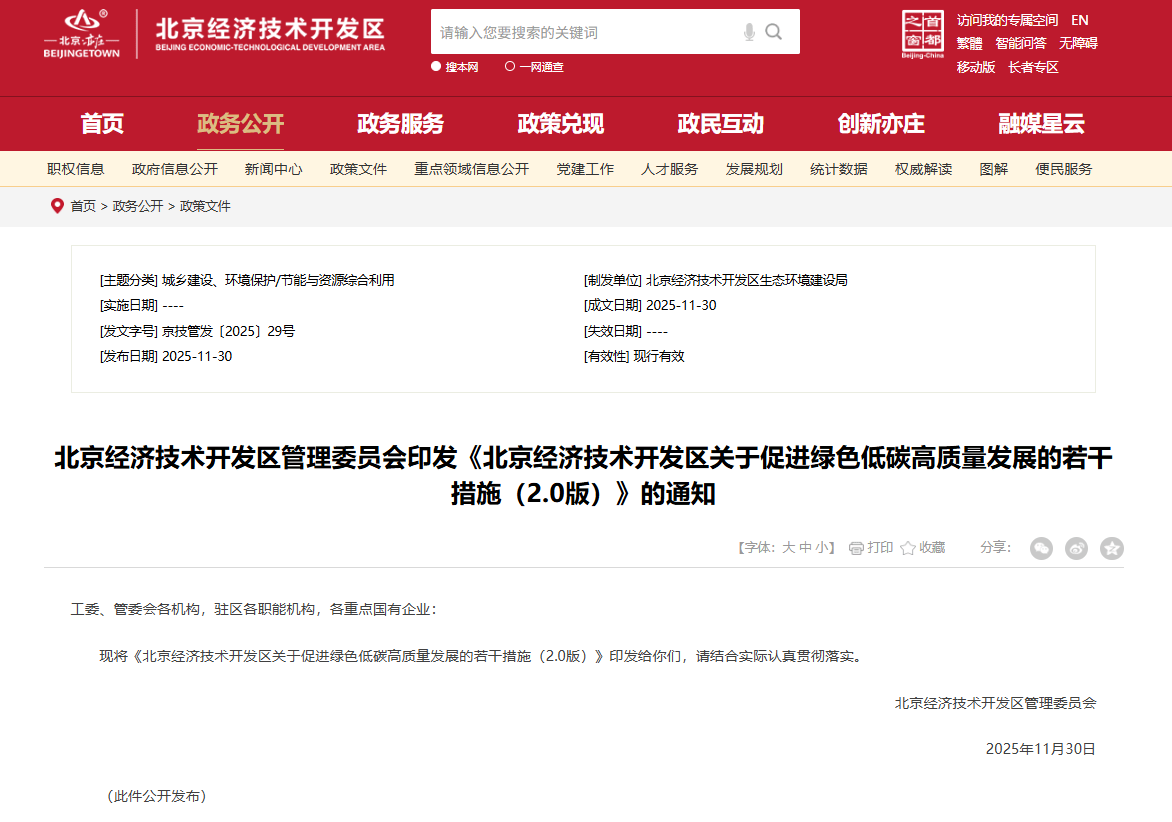This screenshot has width=1172, height=822.
Task: Click the Beijing E-Town logo
Action: [x=82, y=34]
